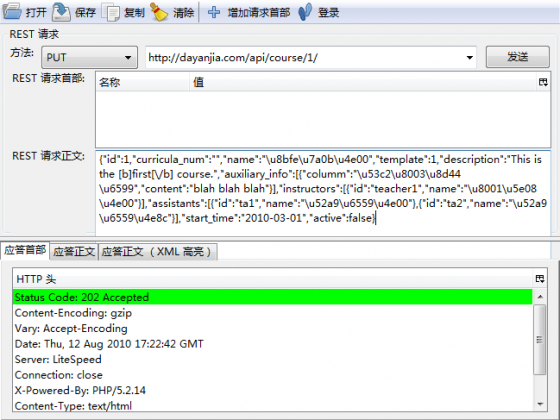
Task: Open the request headers table column picker icon
Action: 543,82
